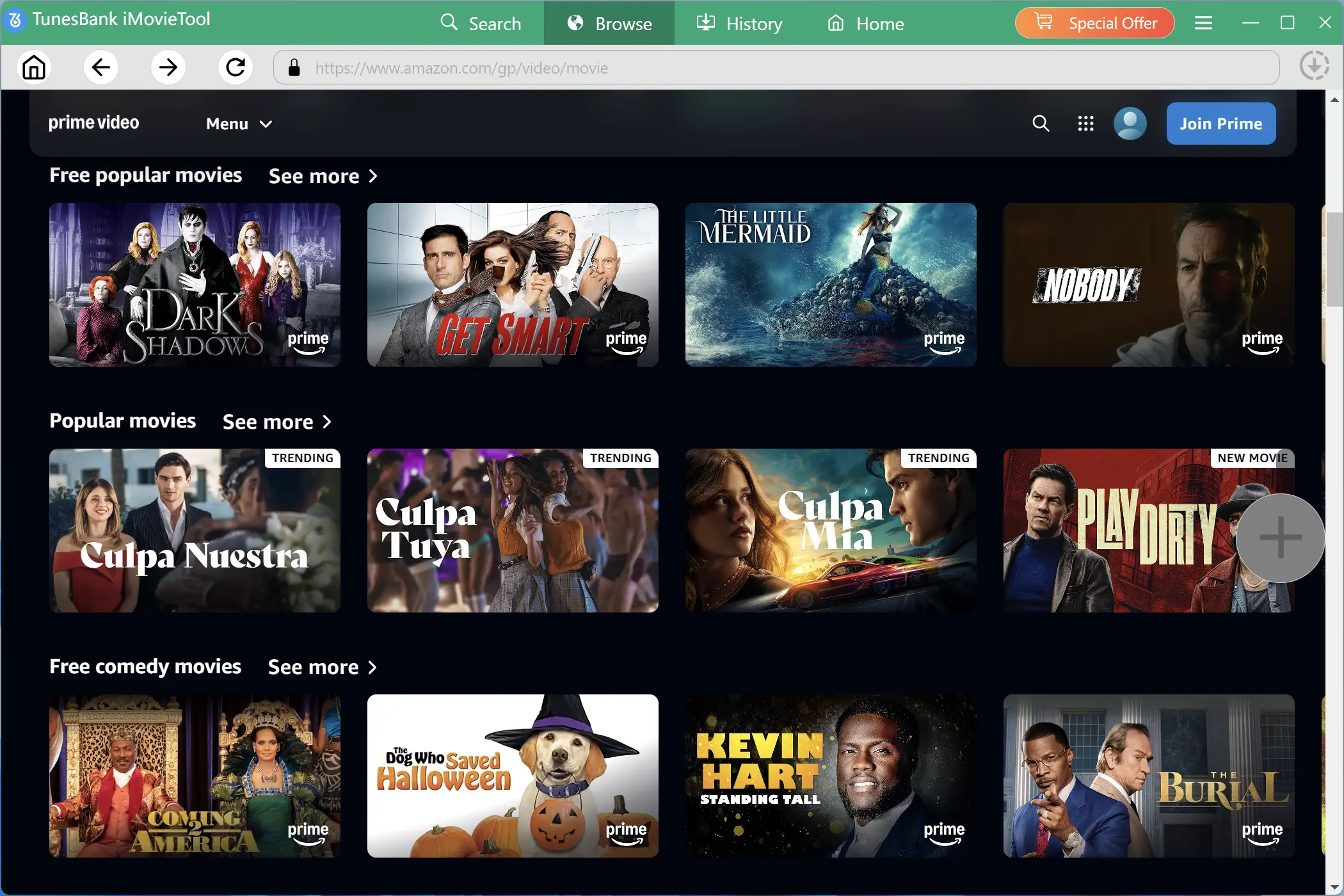See more Popular movies
This screenshot has width=1344, height=896.
pos(277,422)
